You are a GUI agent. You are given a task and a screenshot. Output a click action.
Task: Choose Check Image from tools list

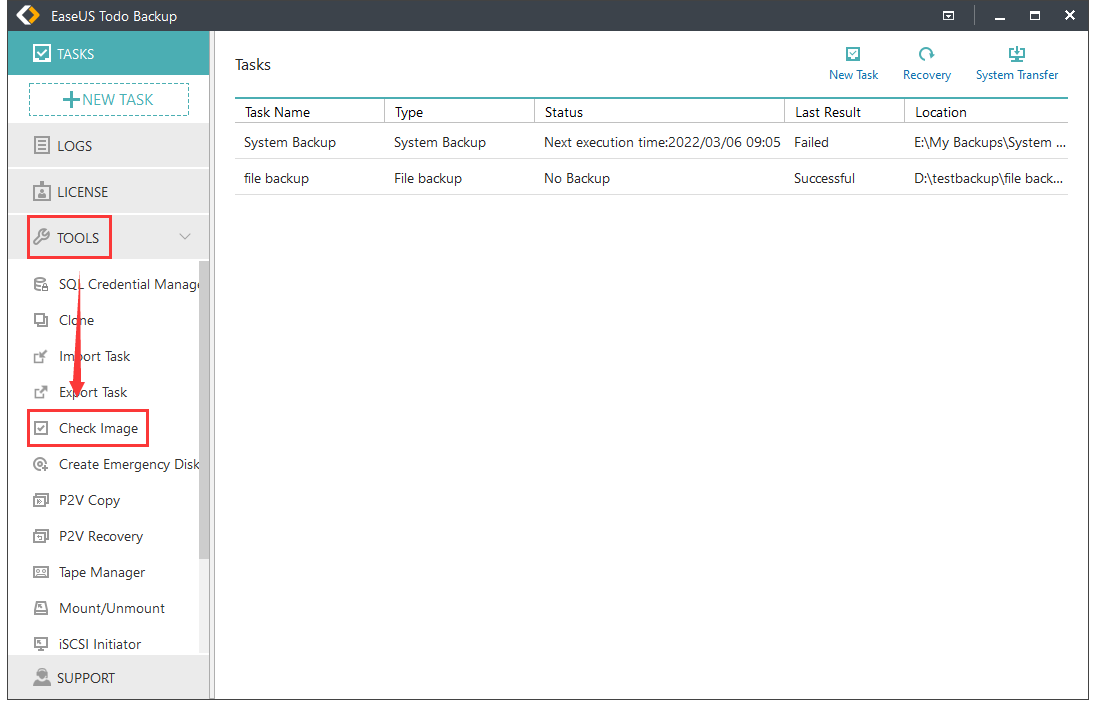point(99,428)
